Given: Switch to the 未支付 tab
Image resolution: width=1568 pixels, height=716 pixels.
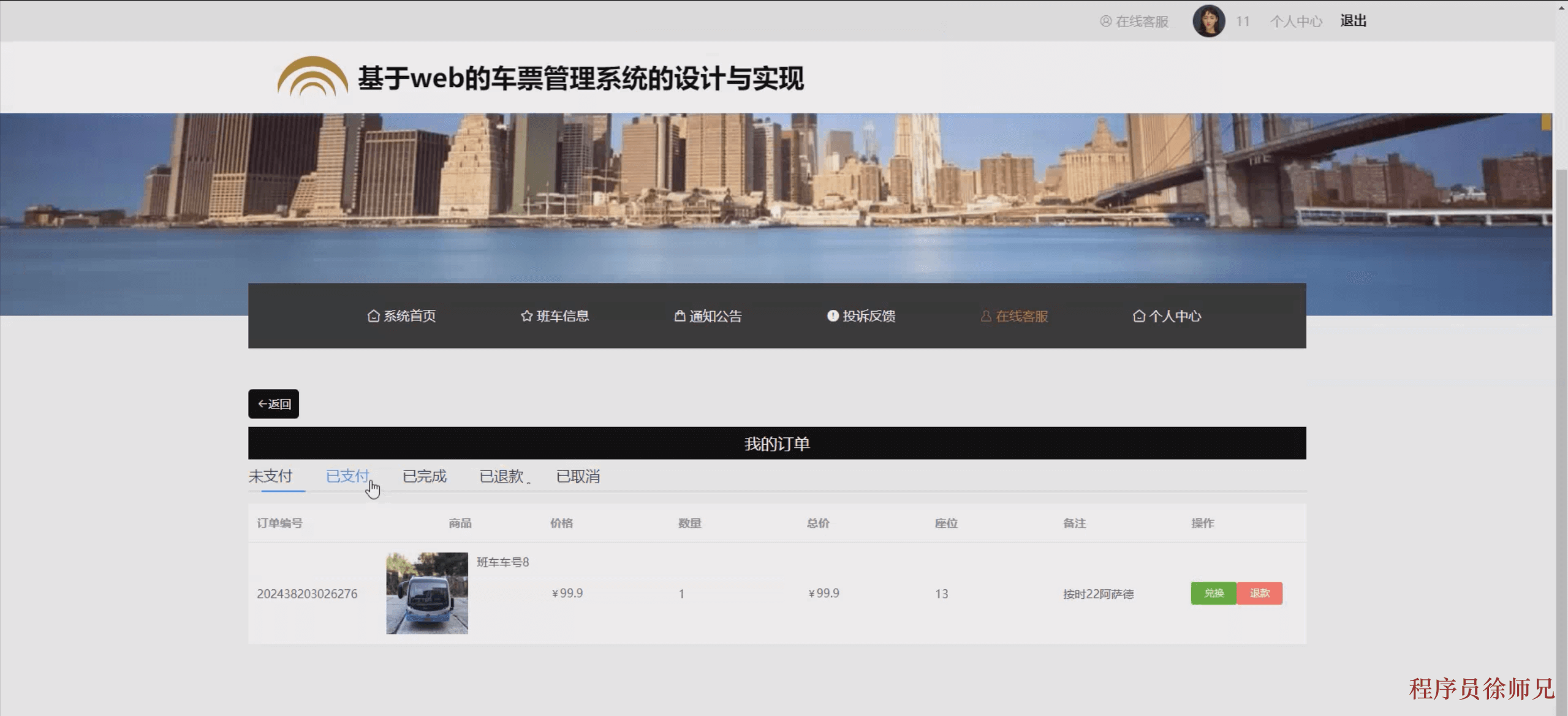Looking at the screenshot, I should [270, 476].
